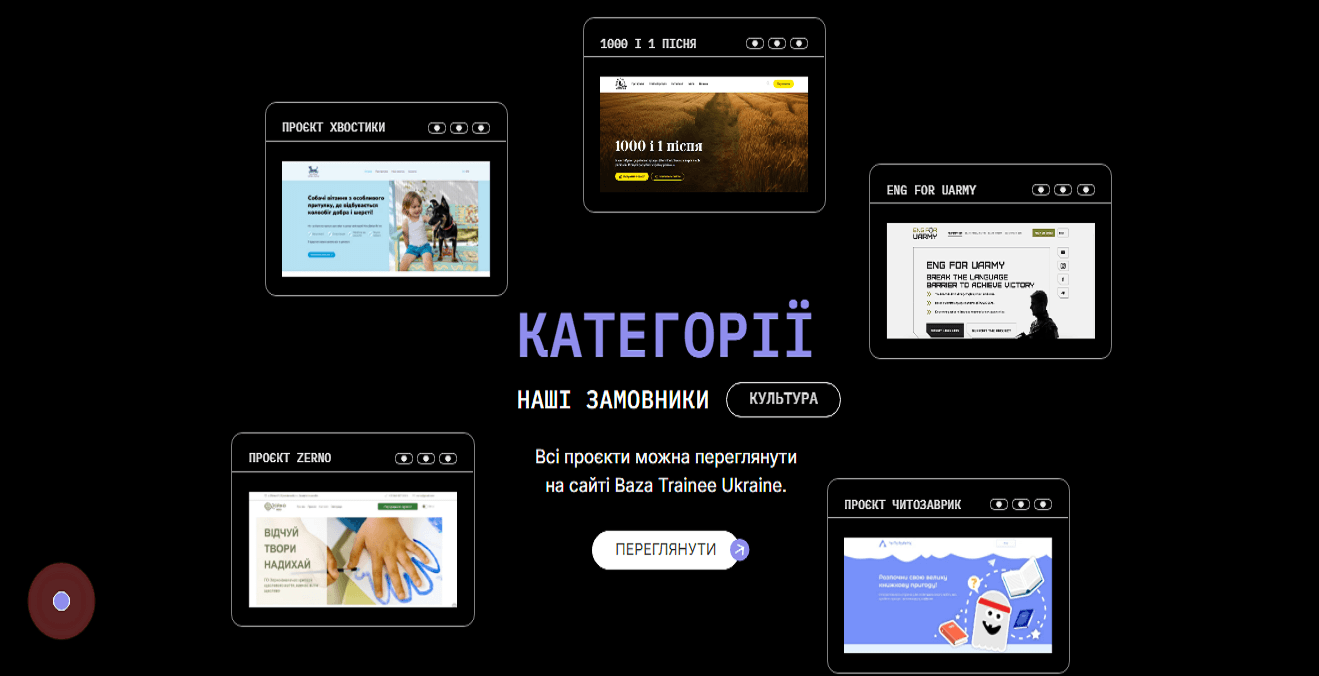Image resolution: width=1319 pixels, height=676 pixels.
Task: Click first pill icon on 1000 І 1 ПІСНЯ card
Action: click(x=755, y=43)
